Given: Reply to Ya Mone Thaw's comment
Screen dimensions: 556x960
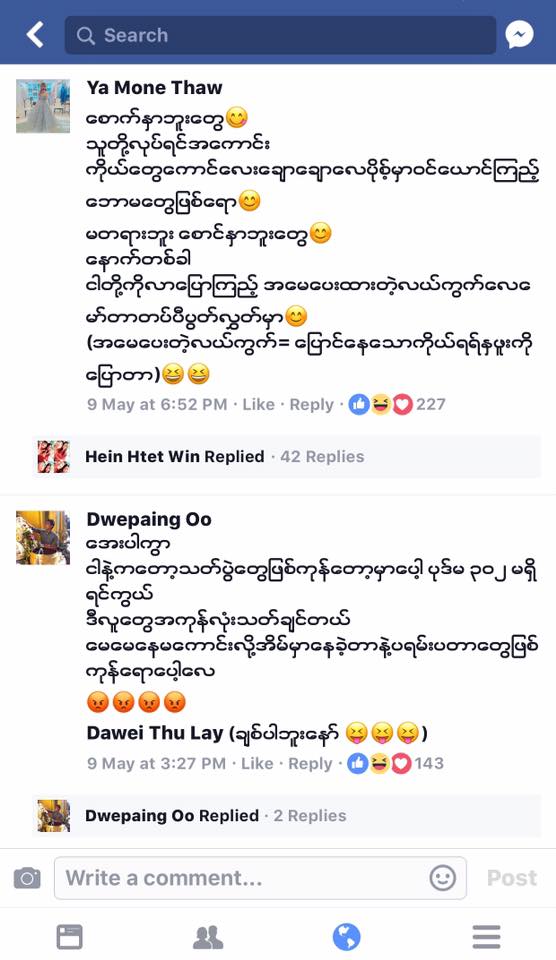Looking at the screenshot, I should click(312, 405).
